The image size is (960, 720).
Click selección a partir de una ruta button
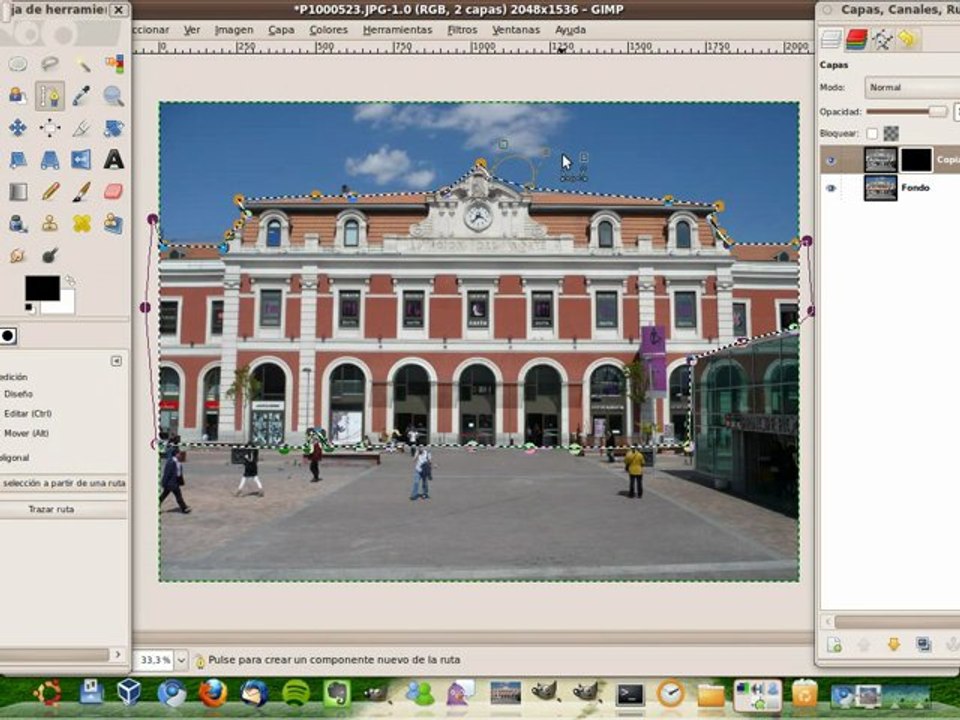pos(64,483)
